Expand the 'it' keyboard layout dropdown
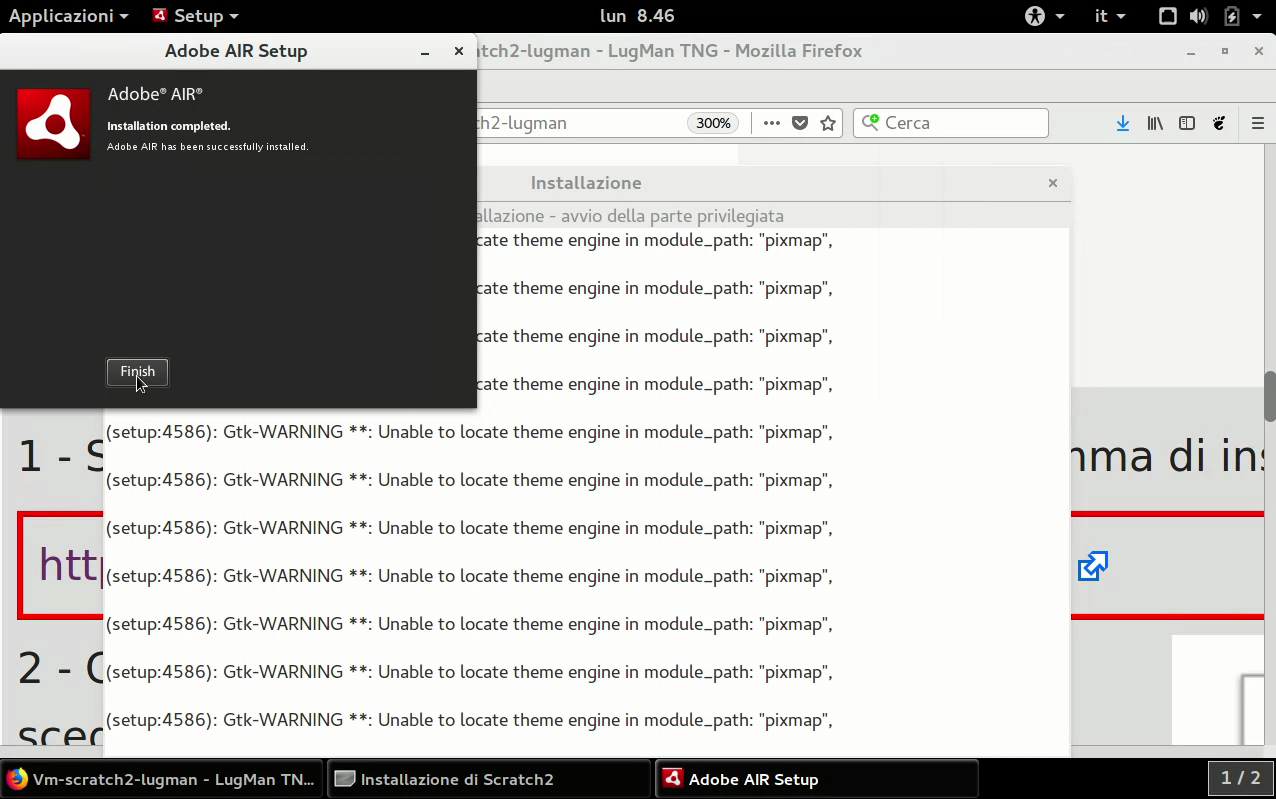 pos(1110,16)
